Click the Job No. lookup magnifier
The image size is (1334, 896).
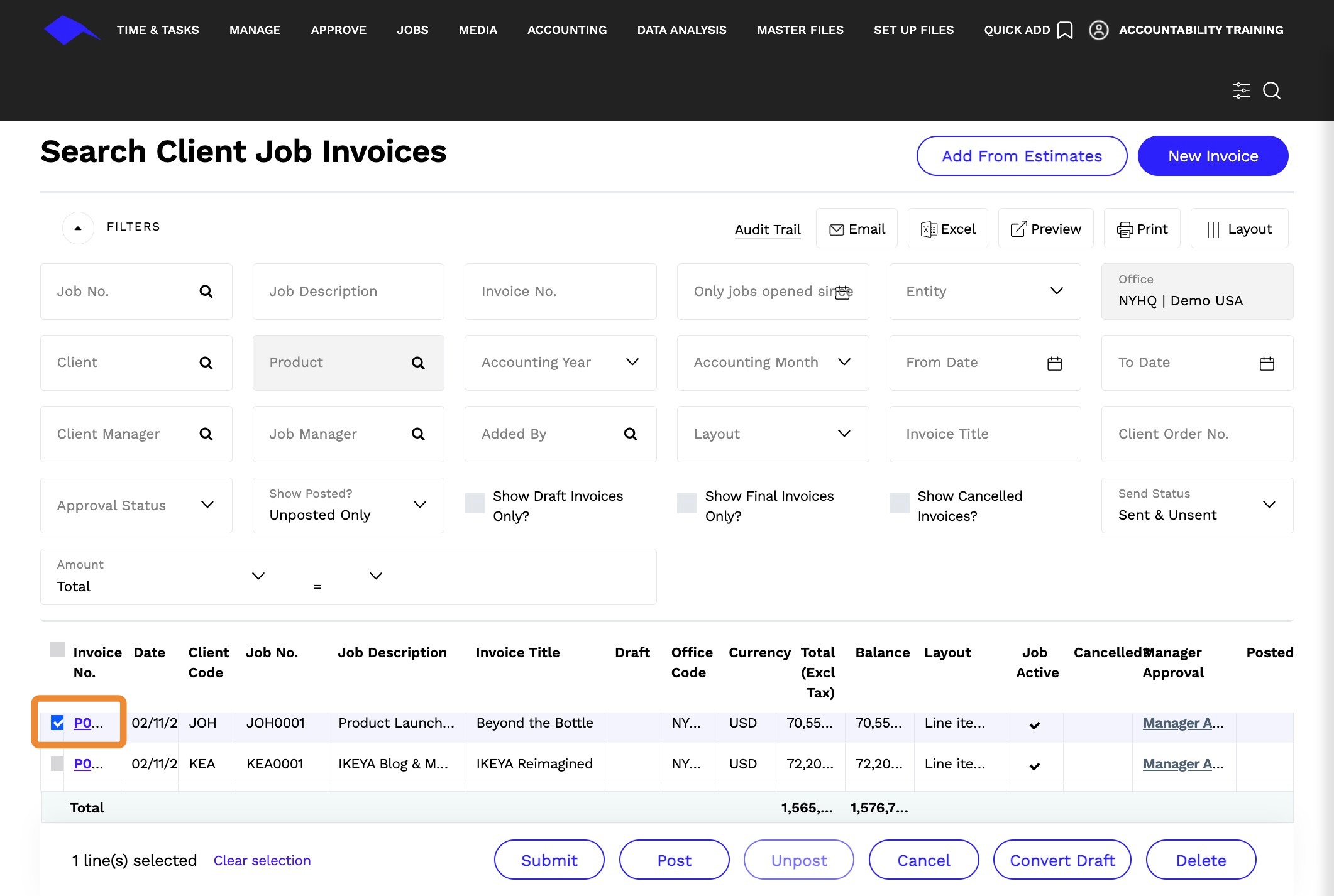coord(206,292)
